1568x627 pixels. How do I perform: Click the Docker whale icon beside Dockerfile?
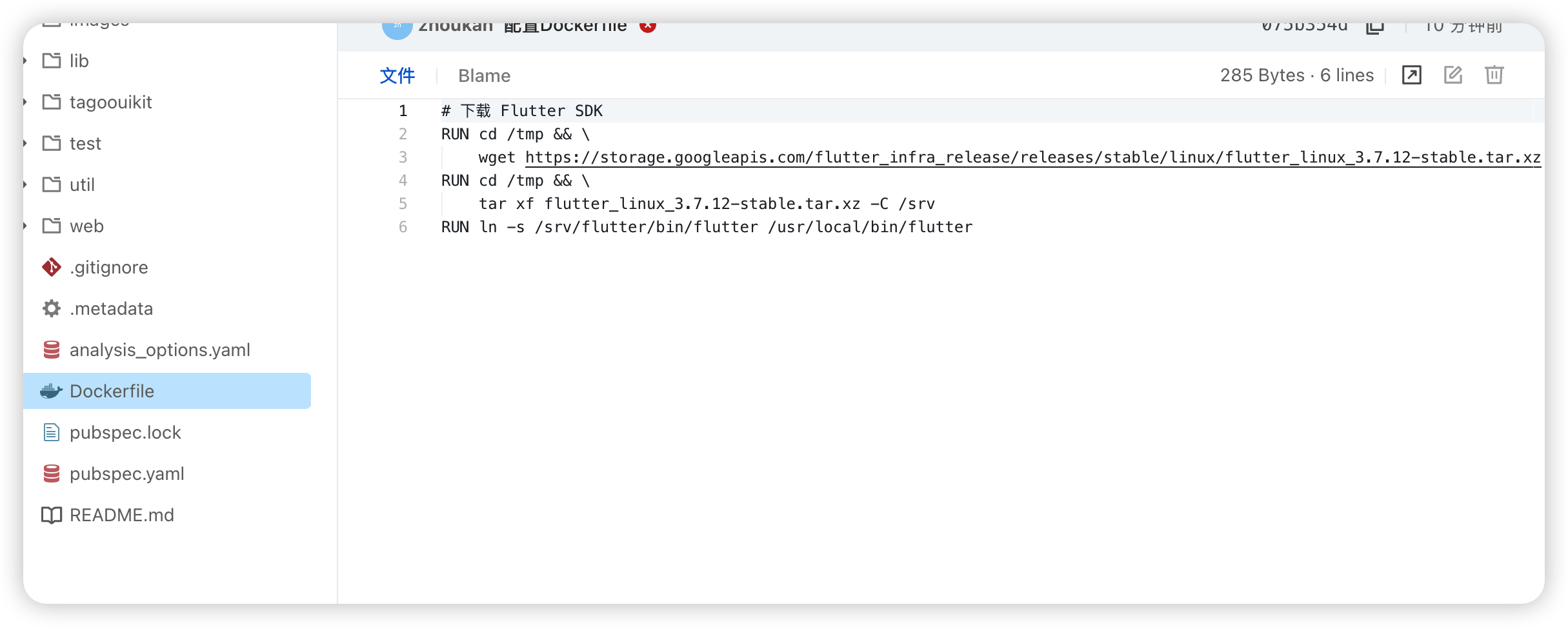(x=51, y=391)
